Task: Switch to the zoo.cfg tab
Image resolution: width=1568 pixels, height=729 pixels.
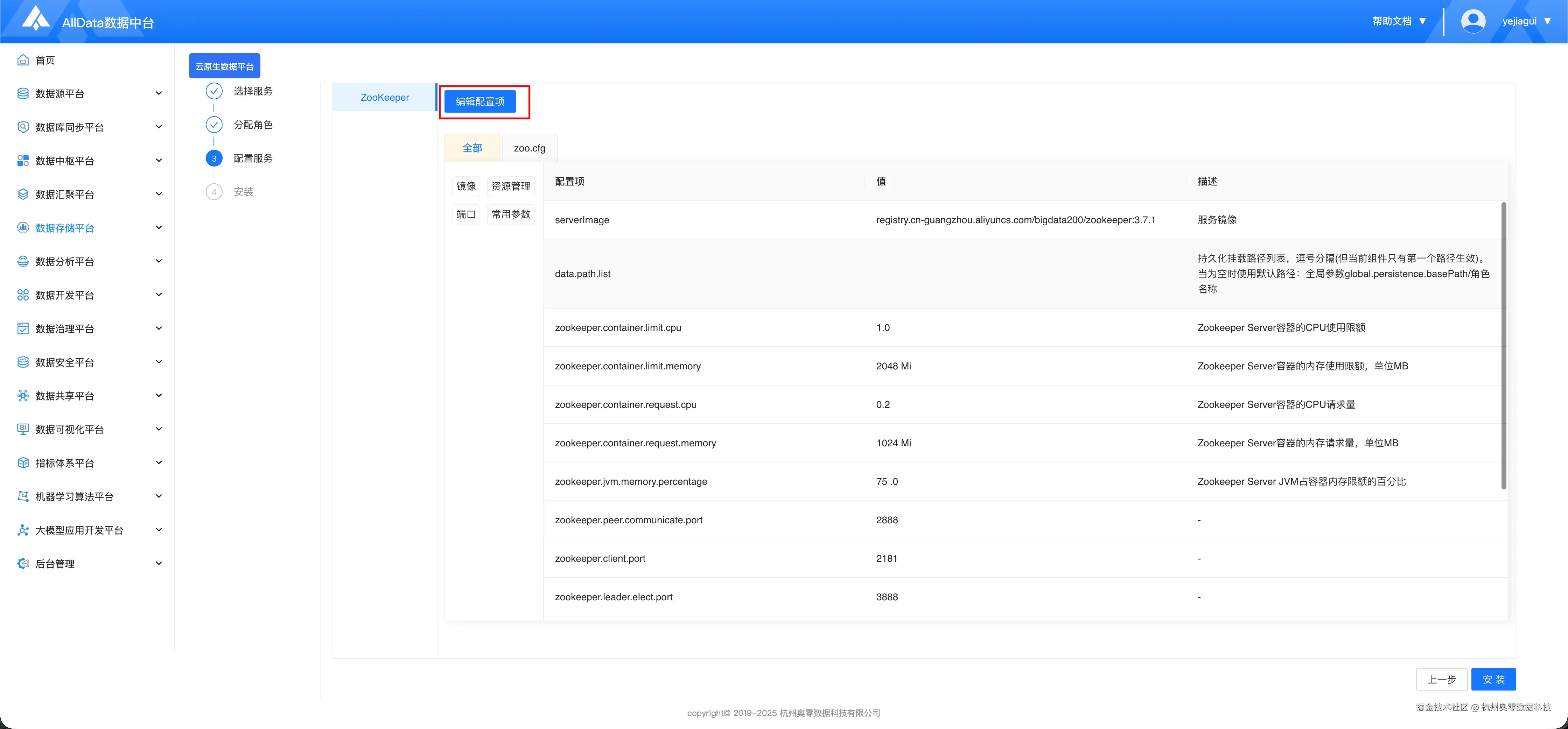Action: click(x=529, y=148)
